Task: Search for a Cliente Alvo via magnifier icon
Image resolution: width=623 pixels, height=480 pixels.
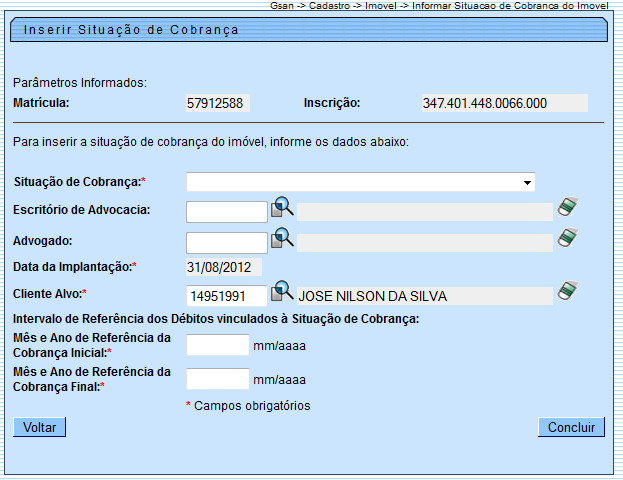Action: pyautogui.click(x=282, y=292)
